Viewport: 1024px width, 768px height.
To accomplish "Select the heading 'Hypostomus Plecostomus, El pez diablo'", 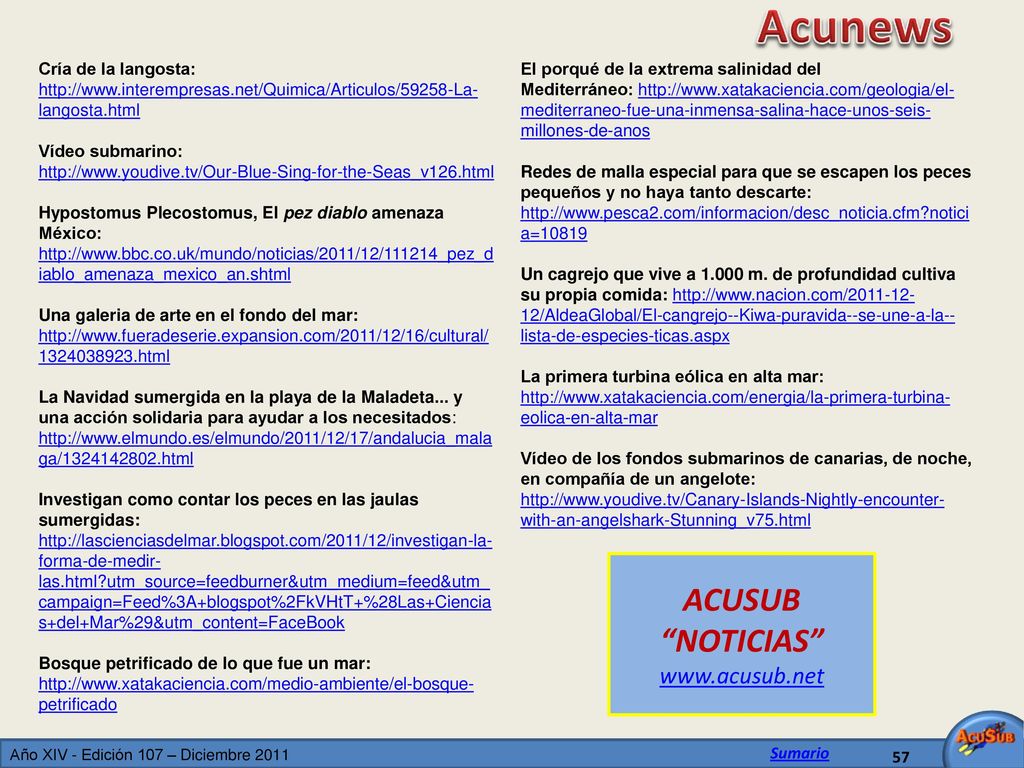I will (x=202, y=213).
